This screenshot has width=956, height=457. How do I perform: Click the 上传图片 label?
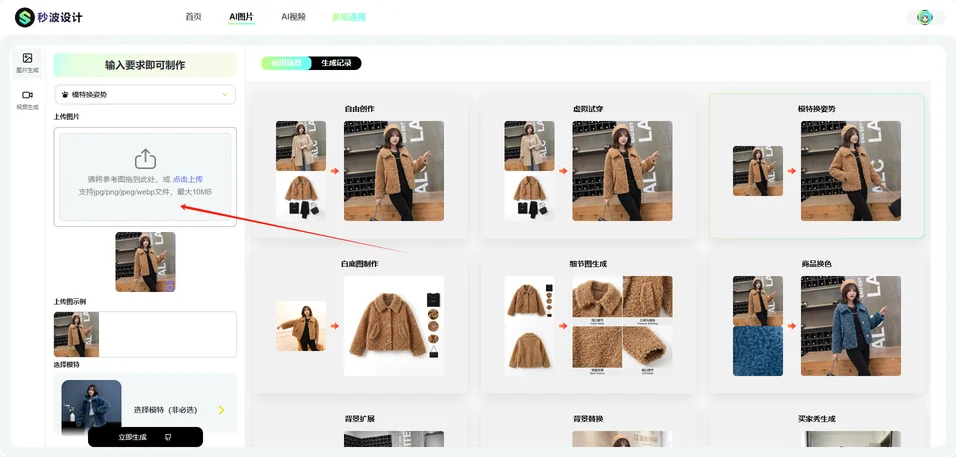tap(66, 116)
